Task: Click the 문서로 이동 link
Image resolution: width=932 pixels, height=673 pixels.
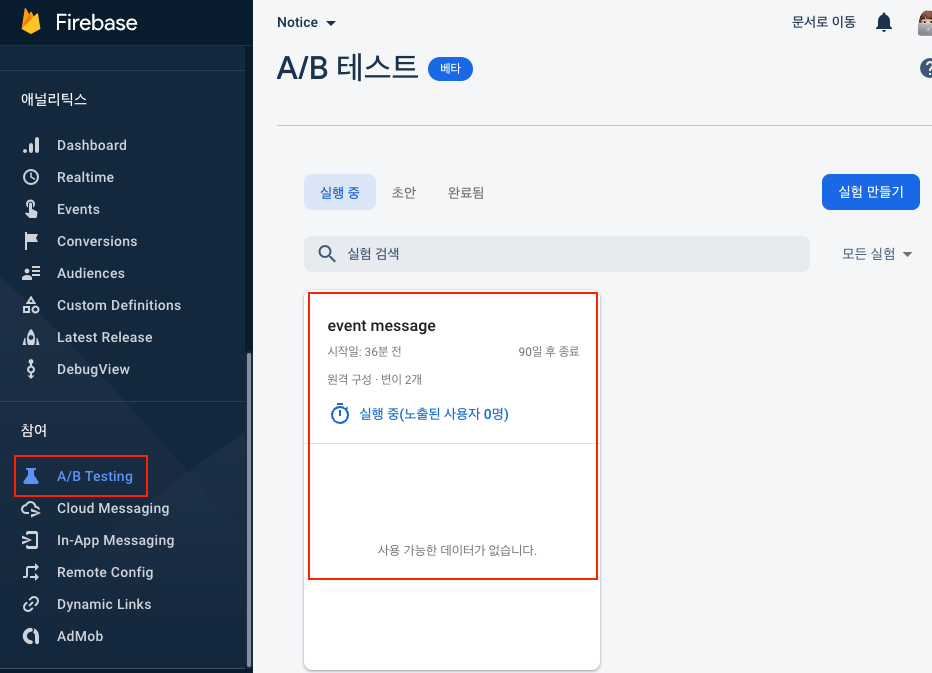Action: (x=823, y=23)
